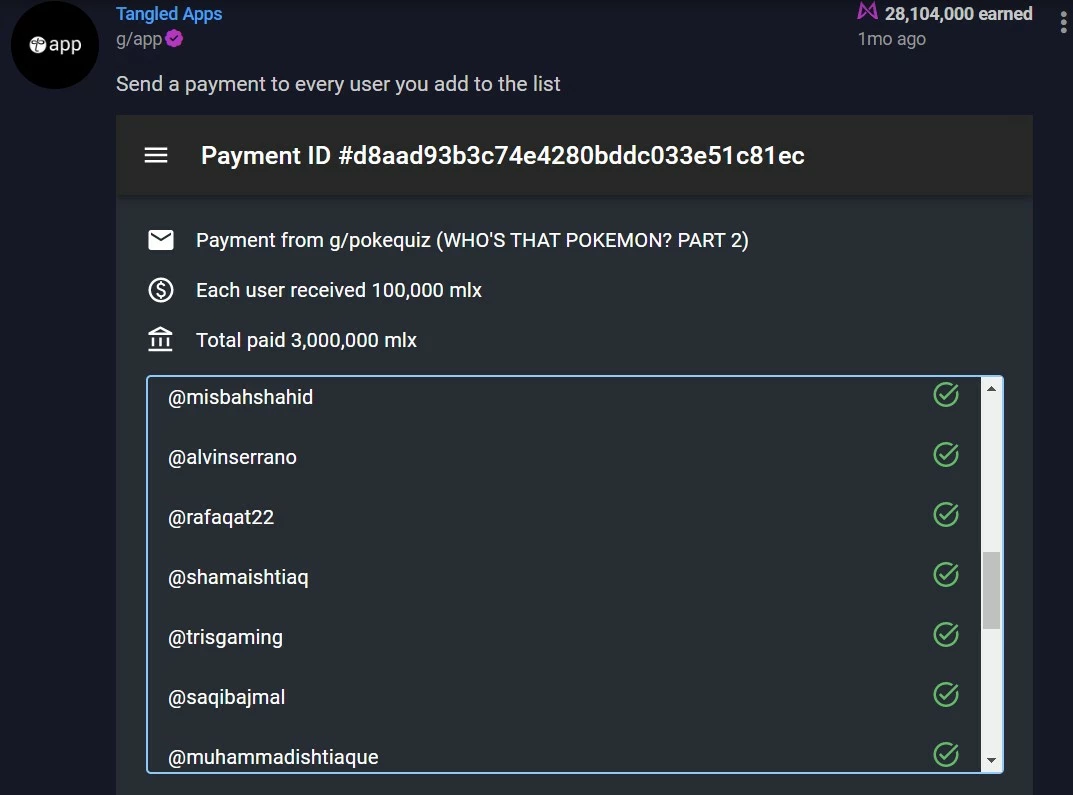Click the green check mark for @misbahshahid
Viewport: 1073px width, 795px height.
pyautogui.click(x=946, y=395)
